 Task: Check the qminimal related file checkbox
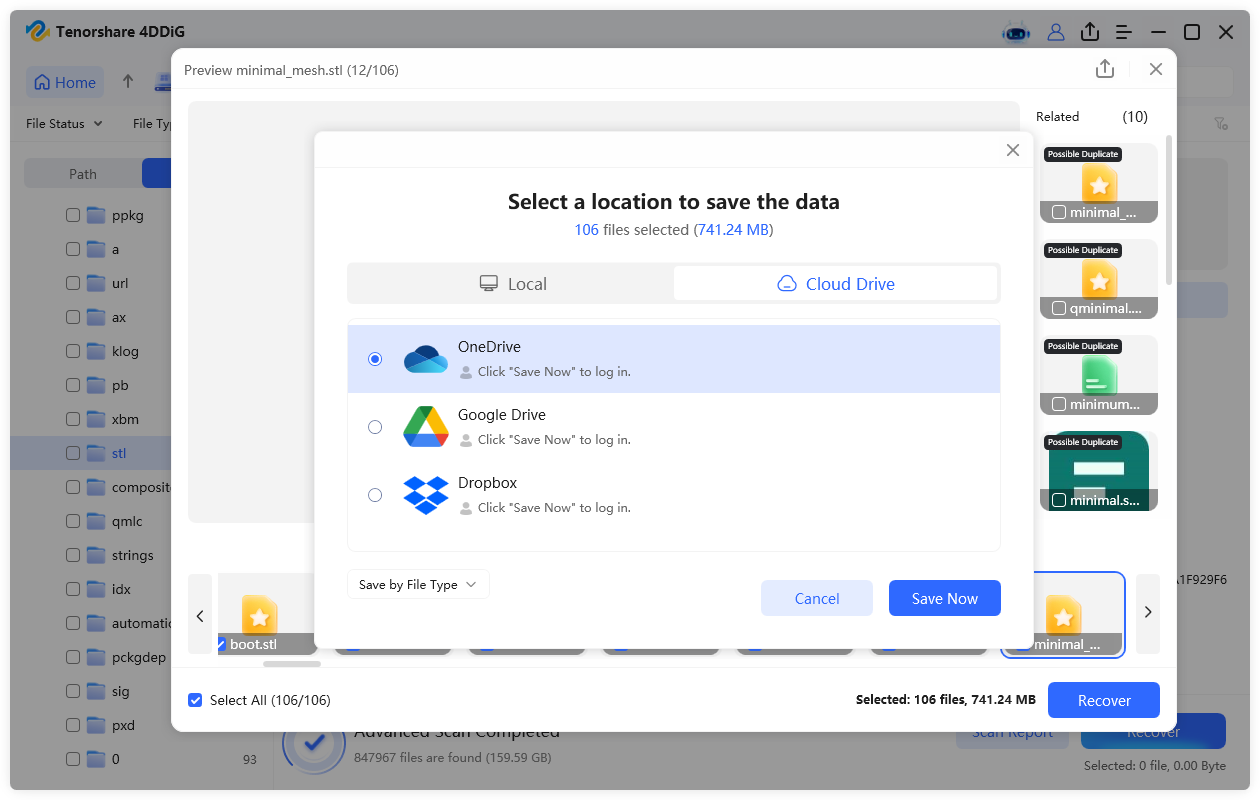pyautogui.click(x=1059, y=308)
